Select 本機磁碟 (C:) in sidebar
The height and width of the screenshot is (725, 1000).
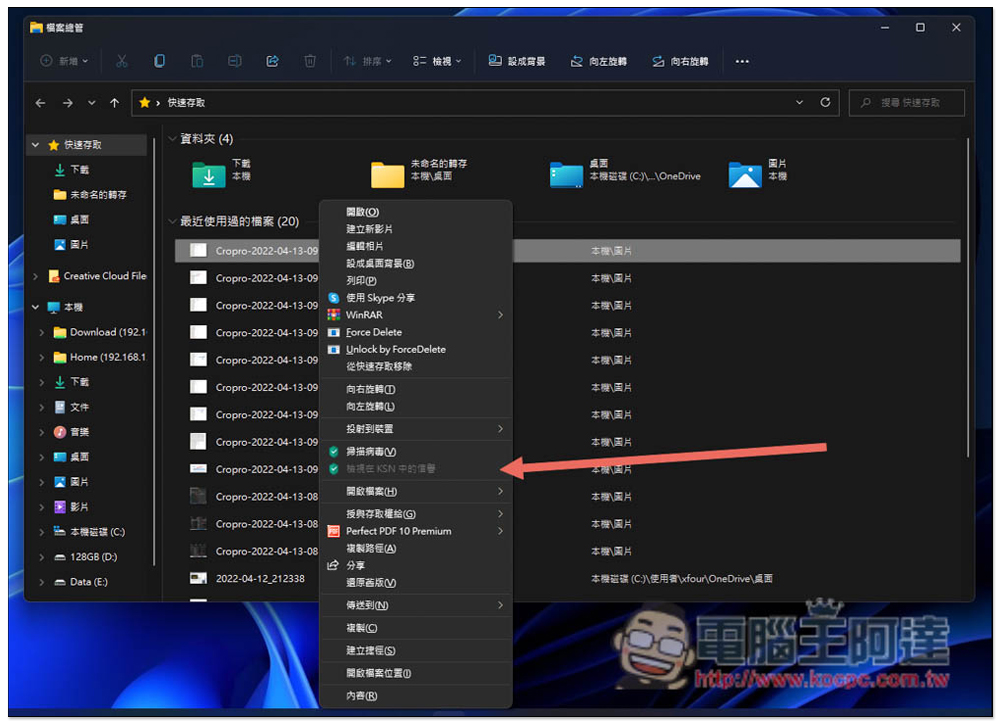pos(97,532)
